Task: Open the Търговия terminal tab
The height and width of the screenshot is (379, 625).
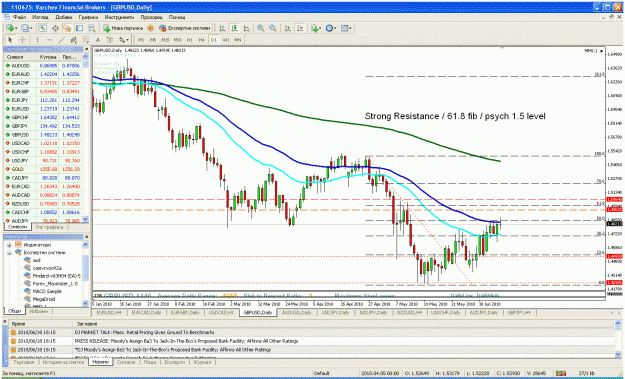Action: tap(24, 362)
